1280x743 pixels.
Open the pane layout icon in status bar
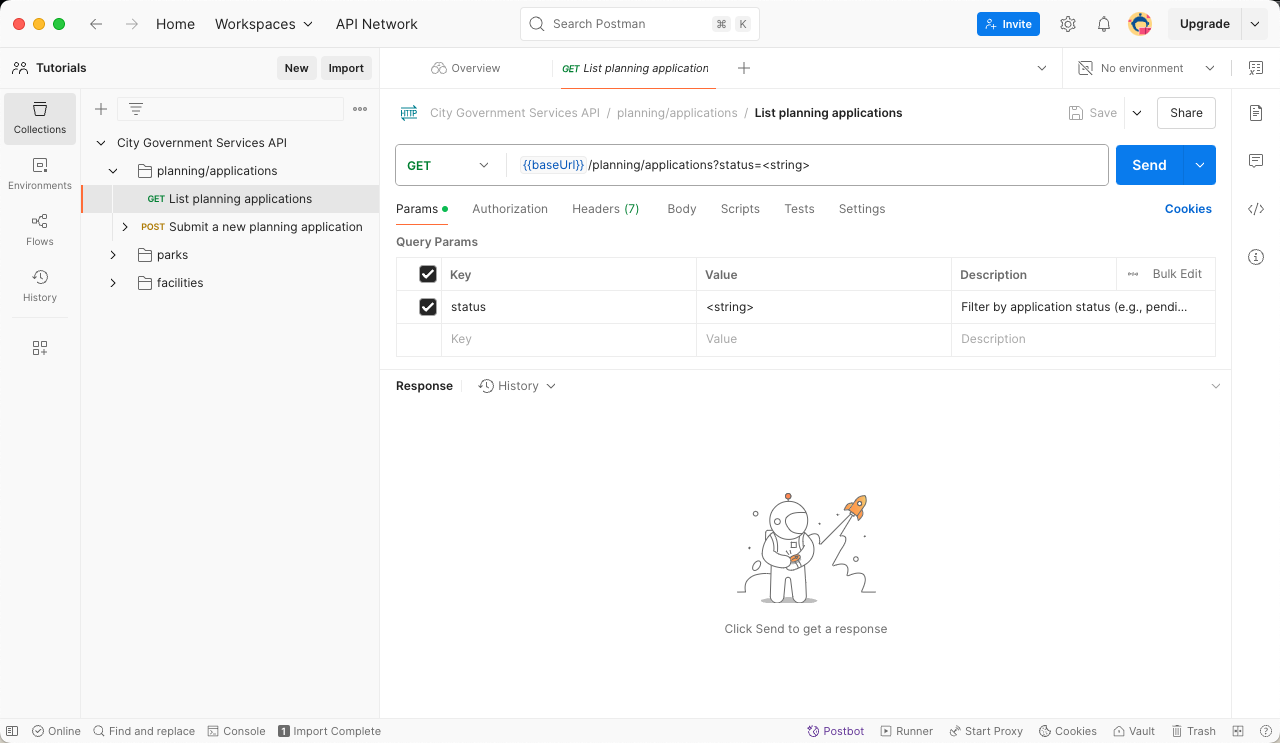(1238, 731)
